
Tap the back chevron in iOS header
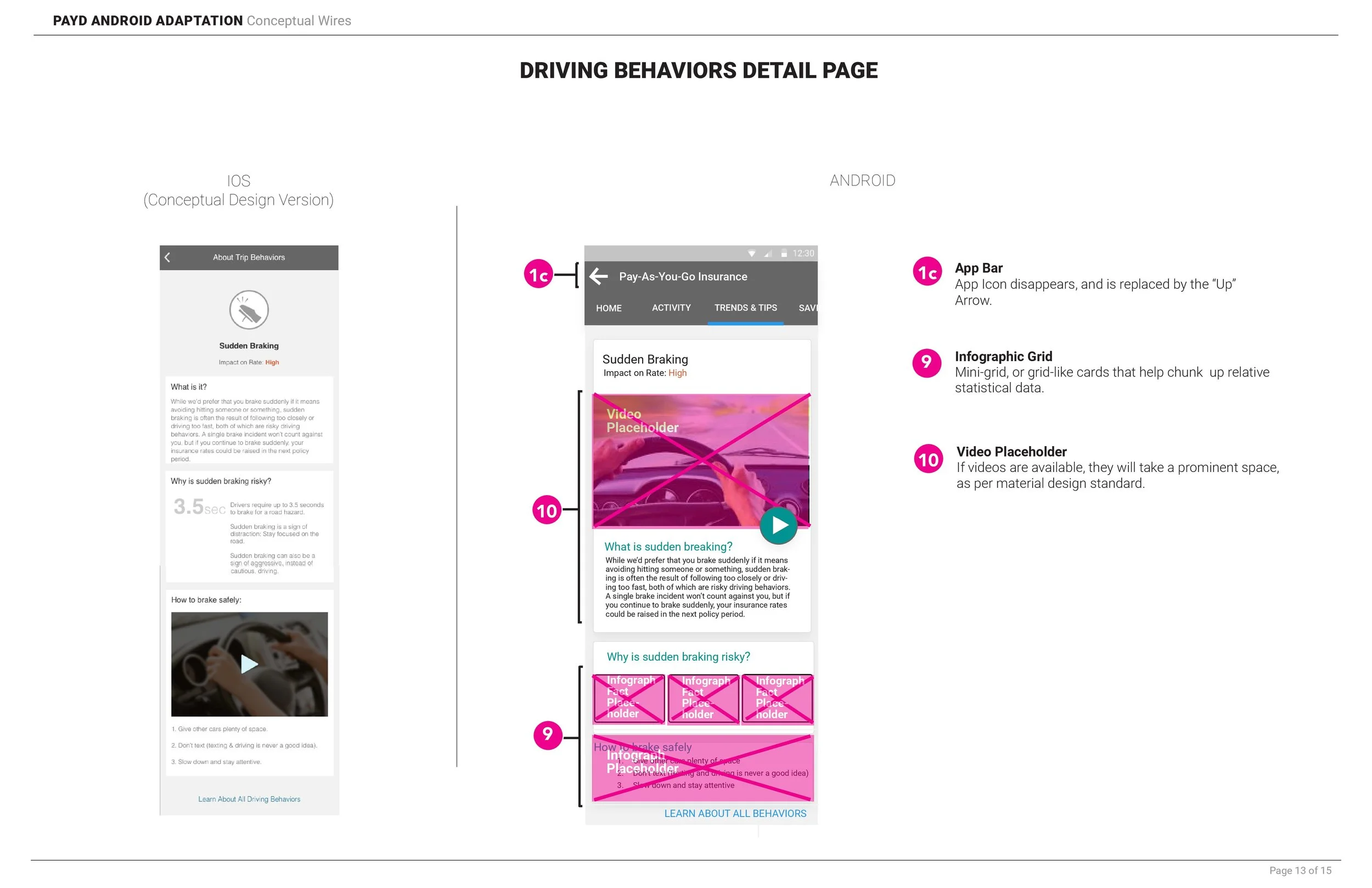[168, 257]
